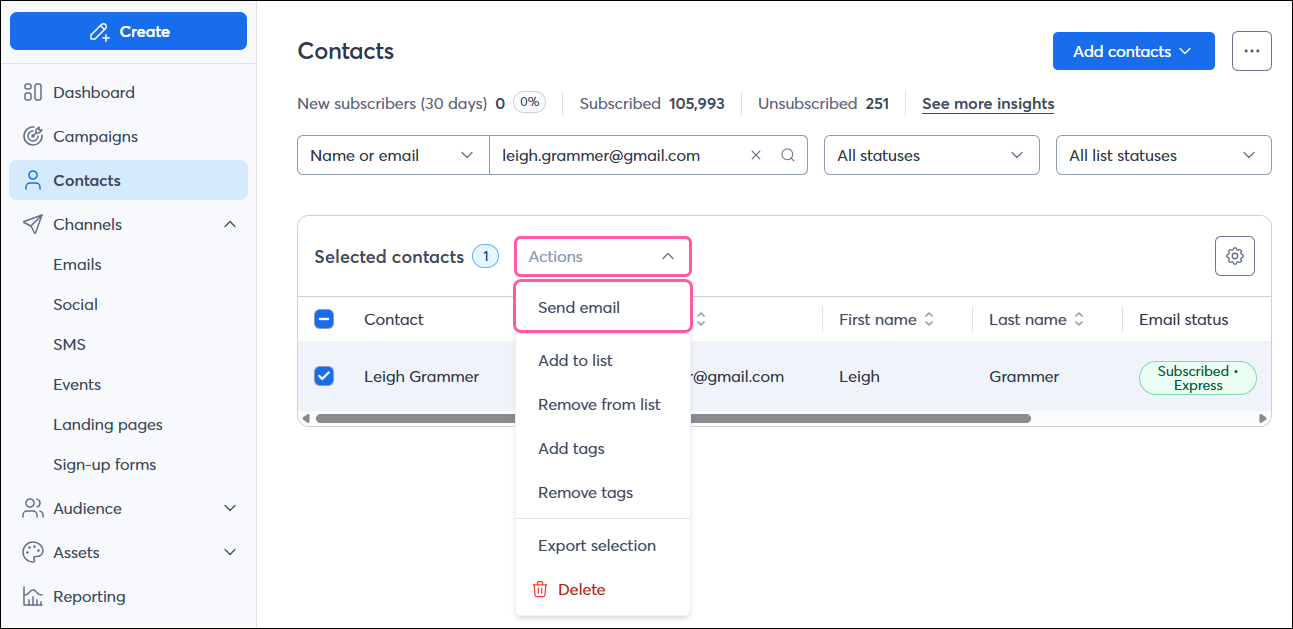
Task: Select the Reporting chart icon
Action: click(x=32, y=596)
